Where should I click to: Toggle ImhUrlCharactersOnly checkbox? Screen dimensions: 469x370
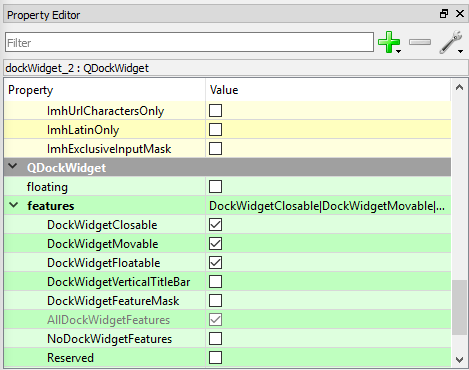[x=215, y=111]
